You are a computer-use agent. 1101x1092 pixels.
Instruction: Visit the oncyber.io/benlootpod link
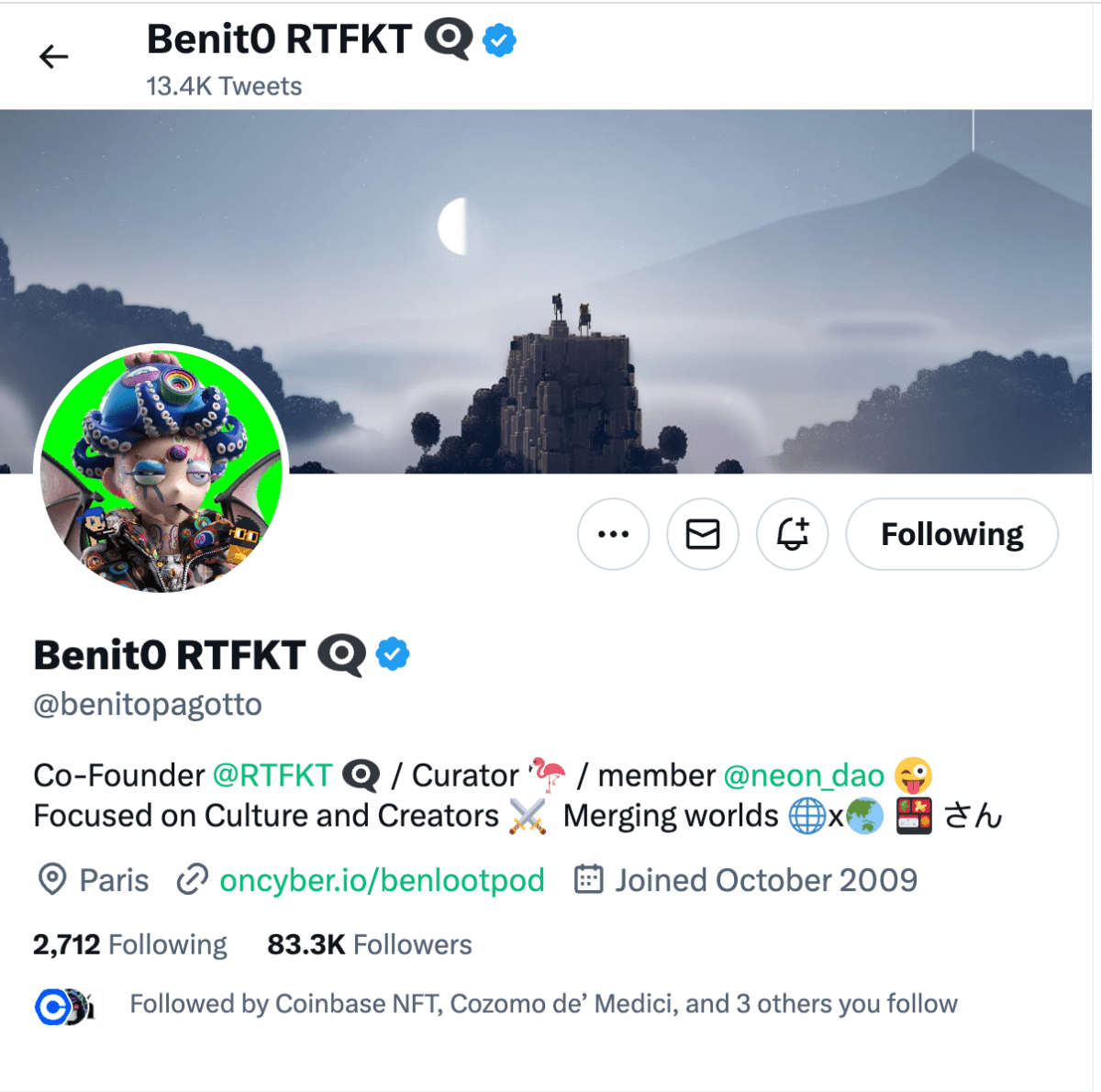(x=382, y=880)
